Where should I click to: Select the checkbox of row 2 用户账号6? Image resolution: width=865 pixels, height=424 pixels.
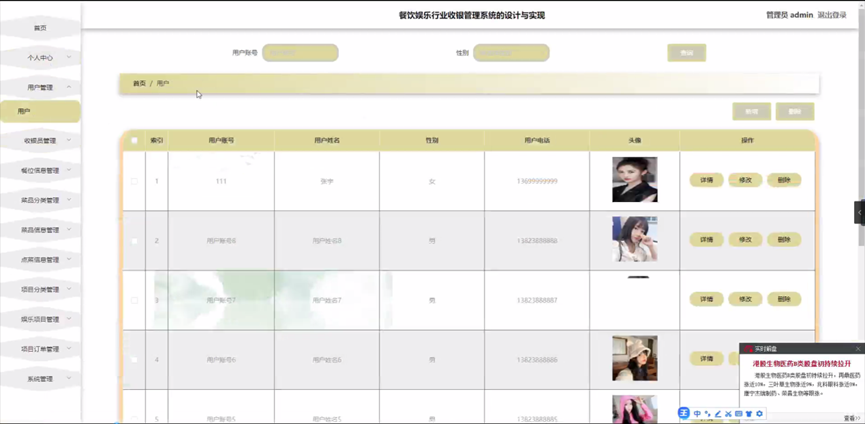[x=134, y=241]
